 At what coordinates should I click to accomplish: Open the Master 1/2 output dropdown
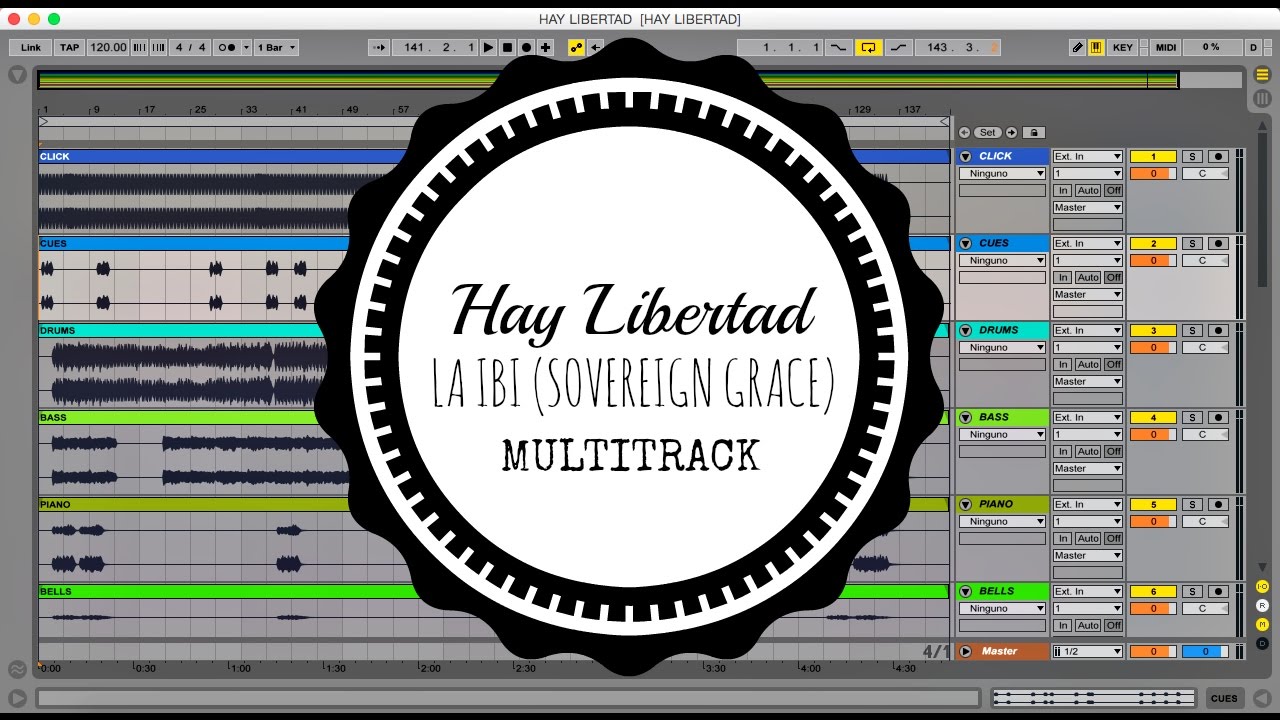pyautogui.click(x=1088, y=651)
